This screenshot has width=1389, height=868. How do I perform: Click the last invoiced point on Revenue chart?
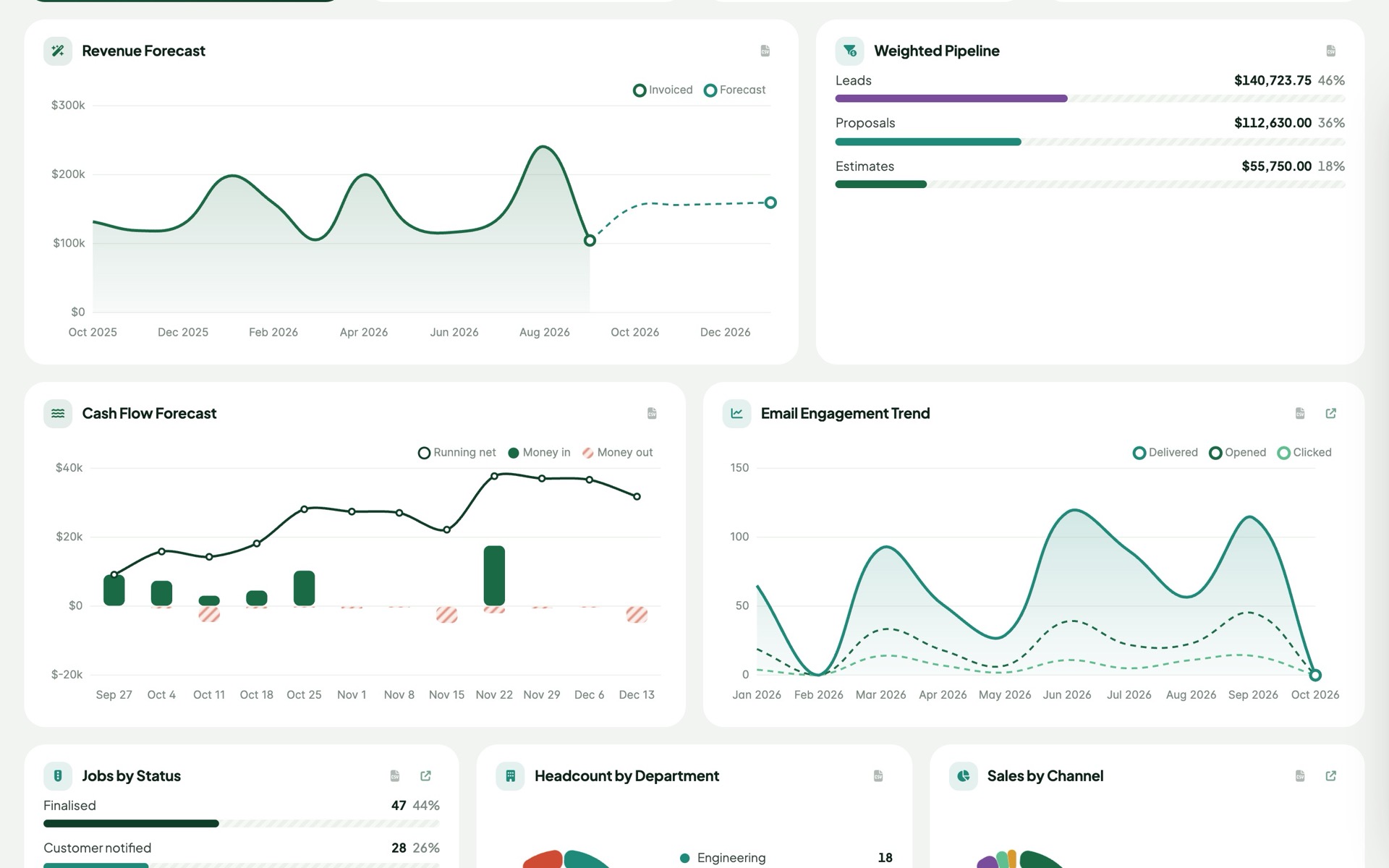coord(590,240)
